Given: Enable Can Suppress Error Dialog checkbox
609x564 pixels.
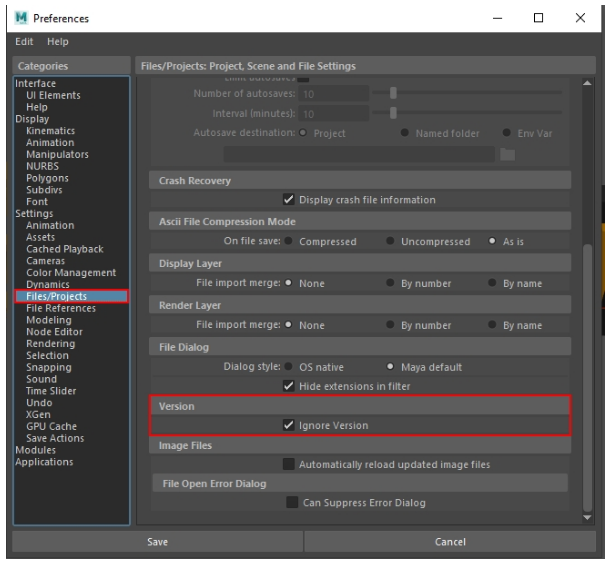Looking at the screenshot, I should (292, 502).
